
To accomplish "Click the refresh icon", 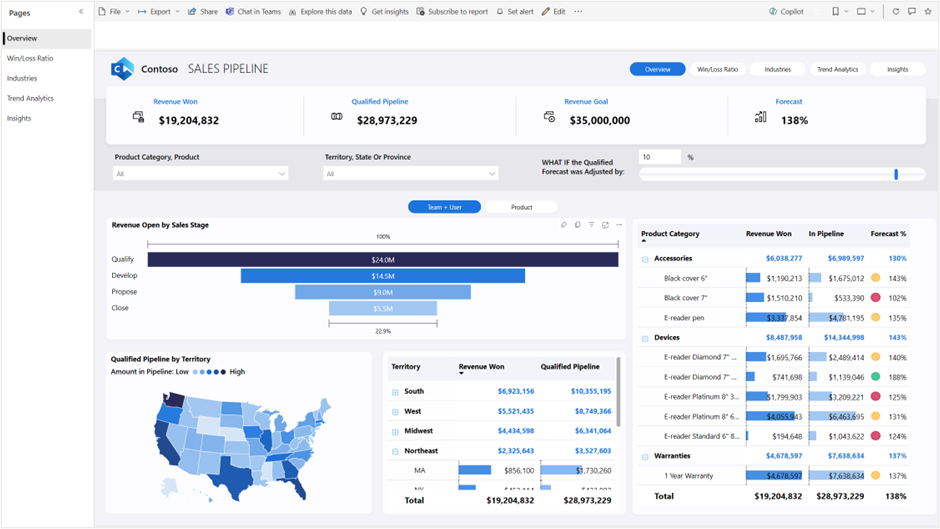I will pyautogui.click(x=896, y=11).
